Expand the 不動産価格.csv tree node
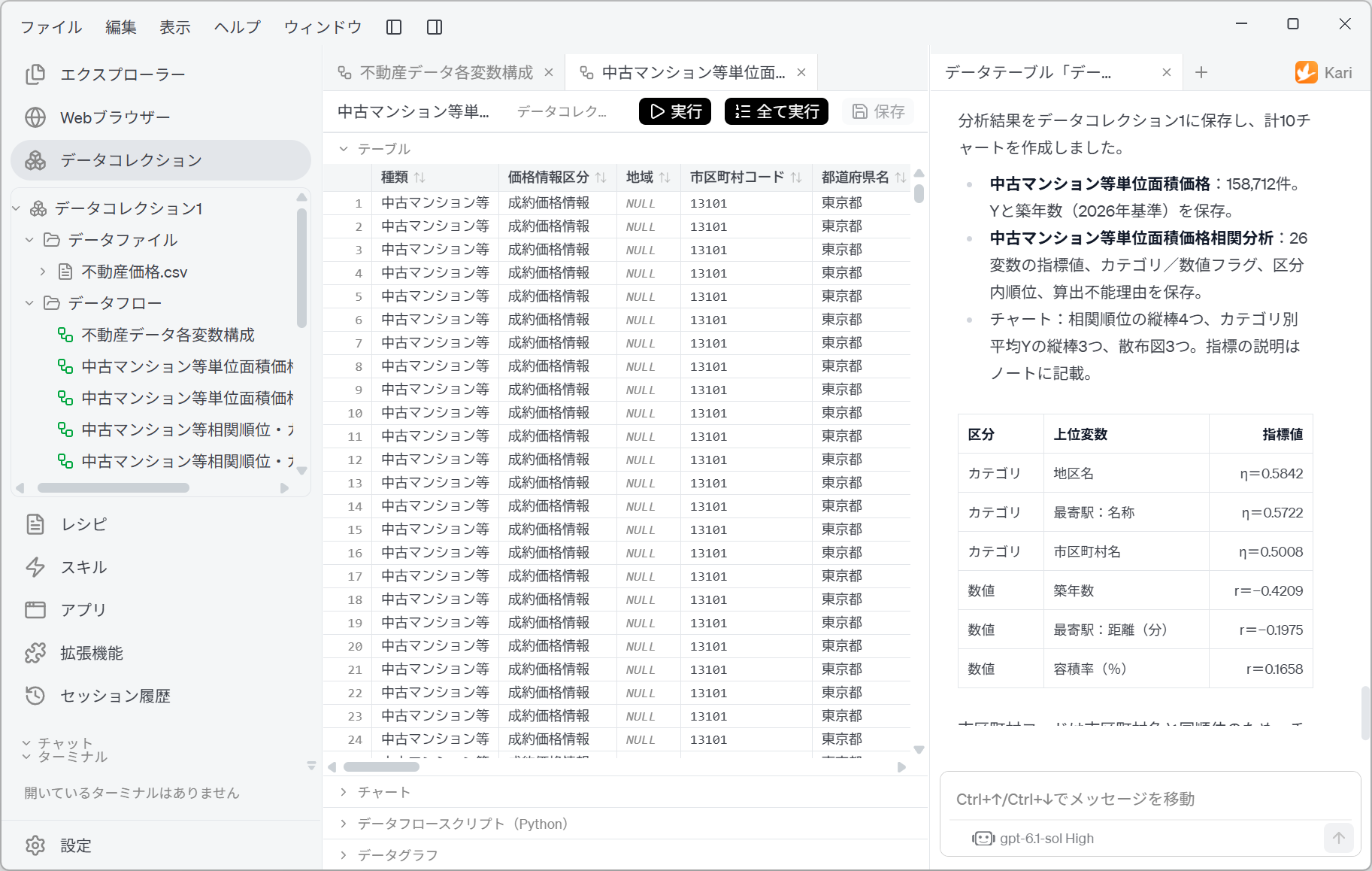1372x871 pixels. (43, 272)
